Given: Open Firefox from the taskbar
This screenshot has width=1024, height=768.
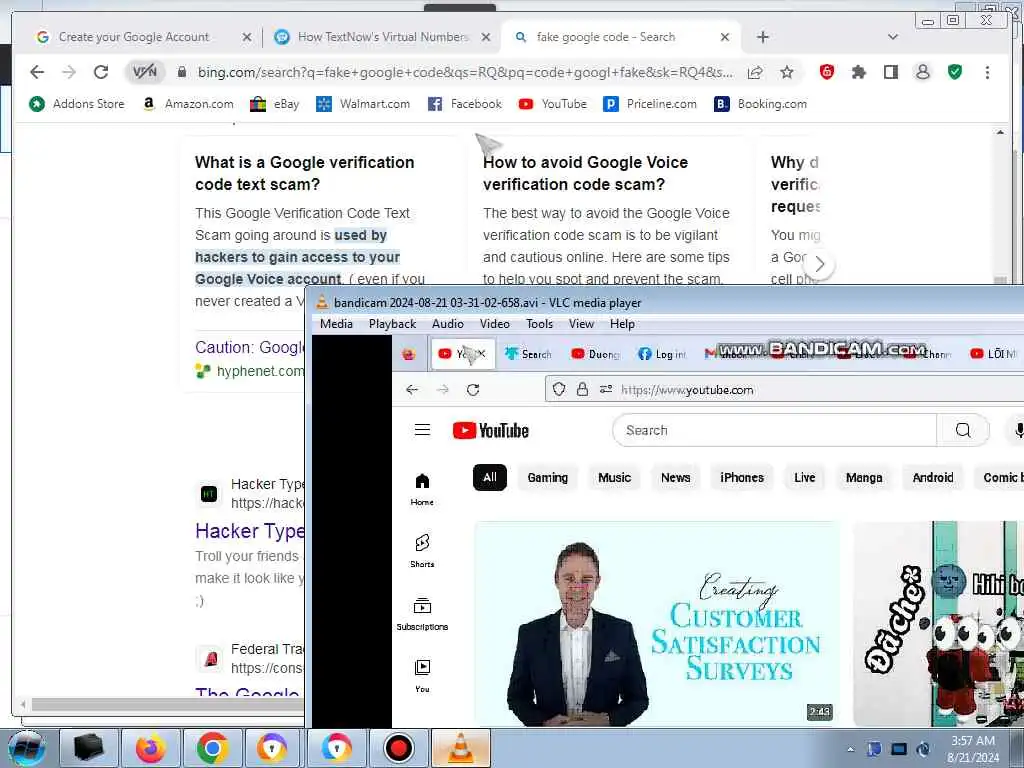Looking at the screenshot, I should pos(150,748).
